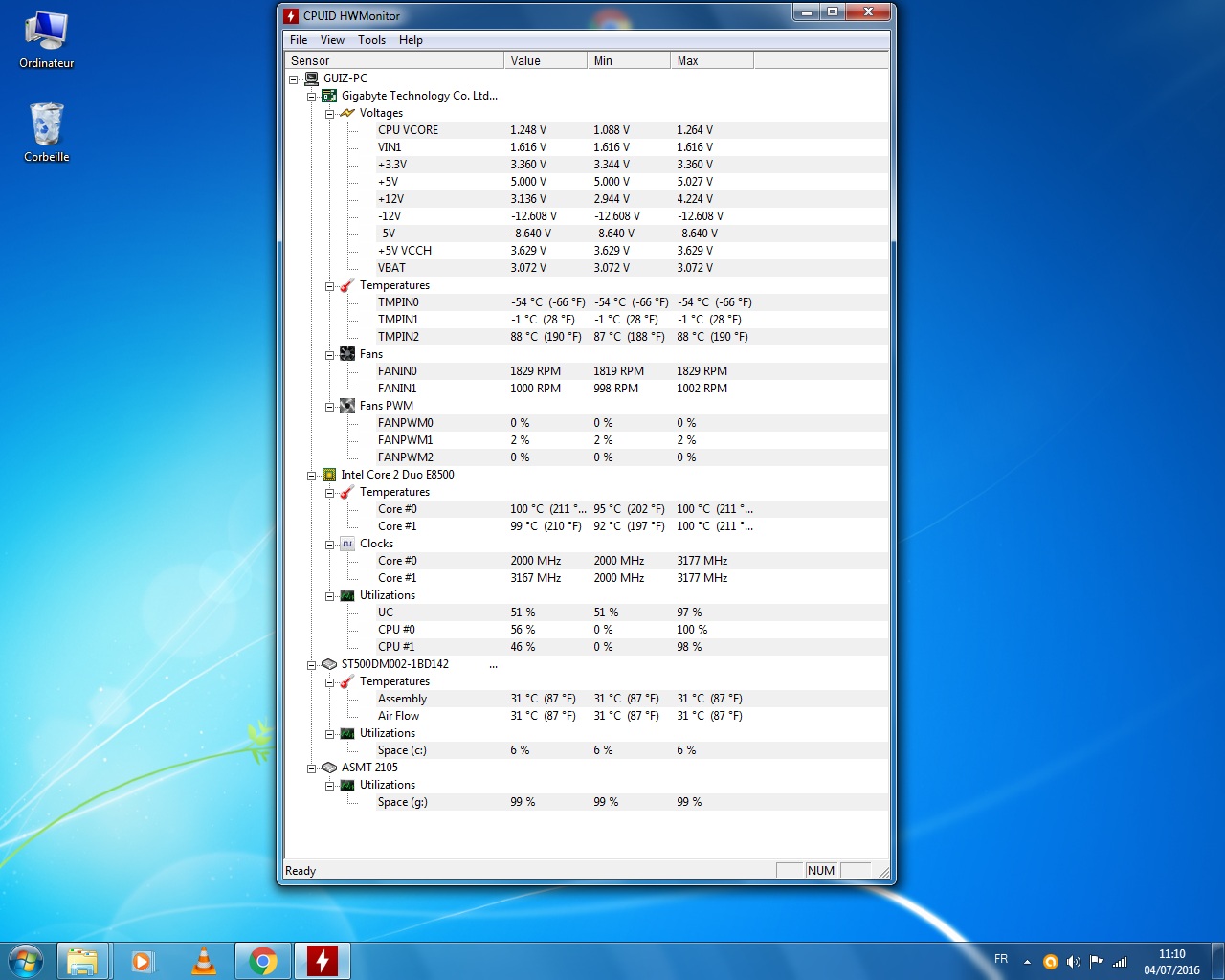Launch VLC media player from the taskbar
This screenshot has width=1225, height=980.
point(203,961)
